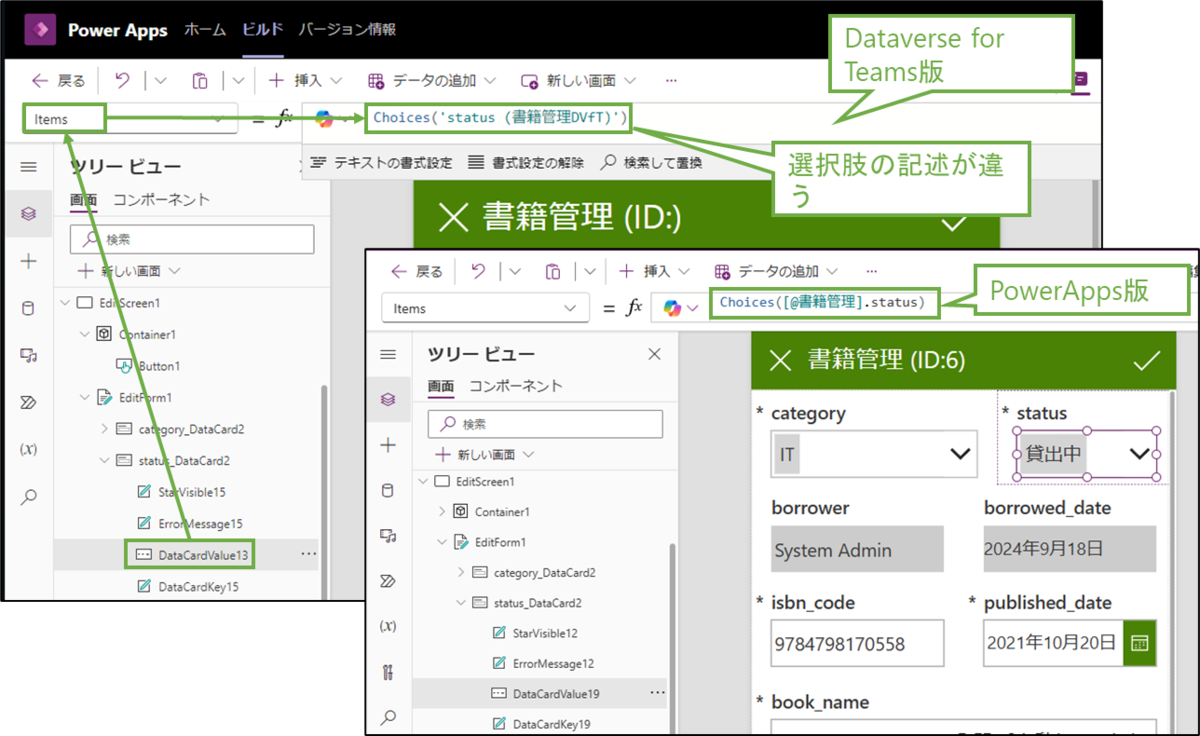This screenshot has height=736, width=1200.
Task: Click the Power Automate icon in back sidebar
Action: point(28,402)
